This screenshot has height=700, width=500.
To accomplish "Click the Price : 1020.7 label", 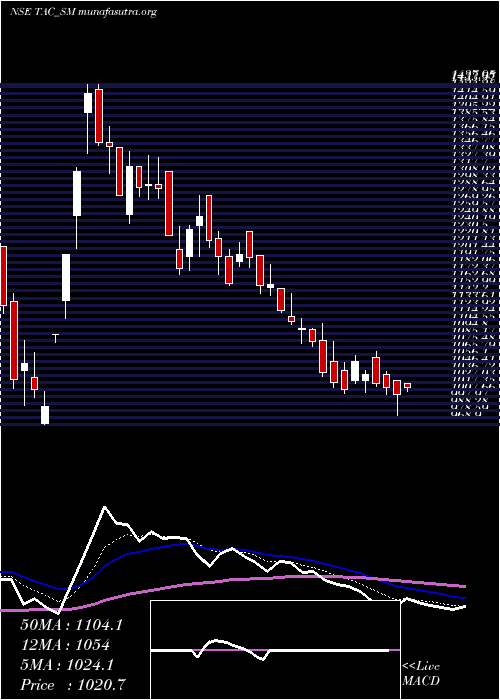I will (73, 684).
